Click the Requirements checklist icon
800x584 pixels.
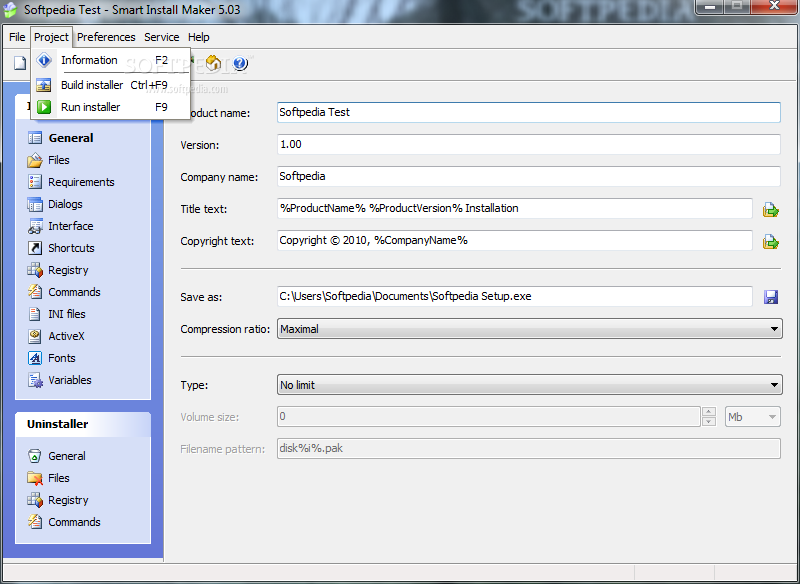tap(35, 182)
